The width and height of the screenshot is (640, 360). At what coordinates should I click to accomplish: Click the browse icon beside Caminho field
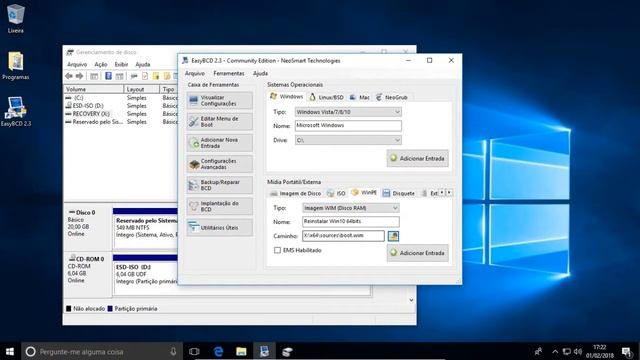393,236
